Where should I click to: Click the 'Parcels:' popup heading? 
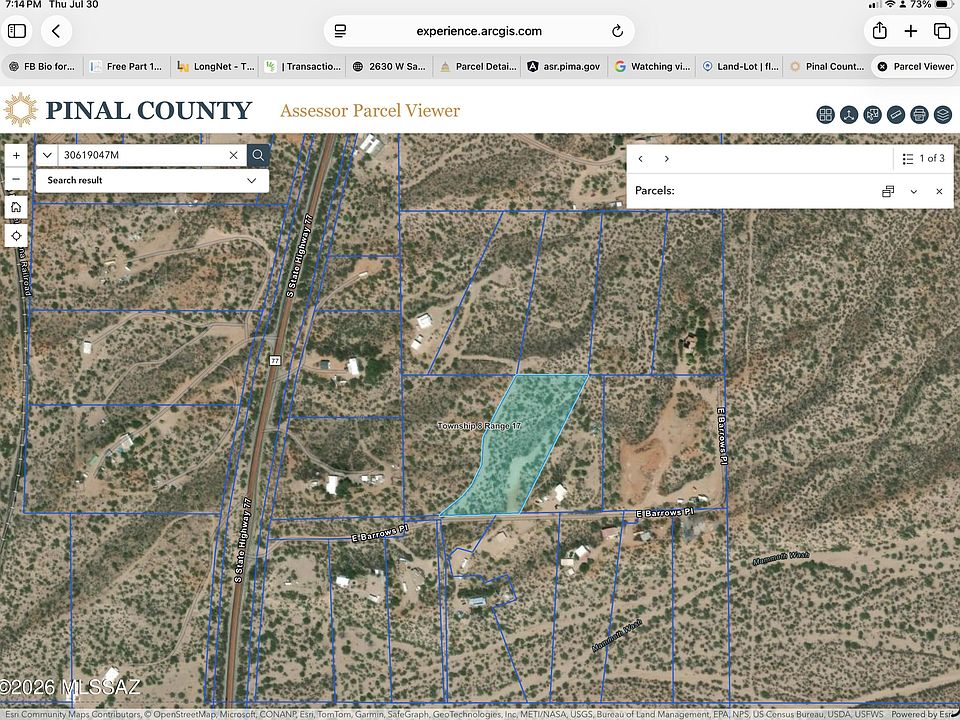click(x=654, y=190)
